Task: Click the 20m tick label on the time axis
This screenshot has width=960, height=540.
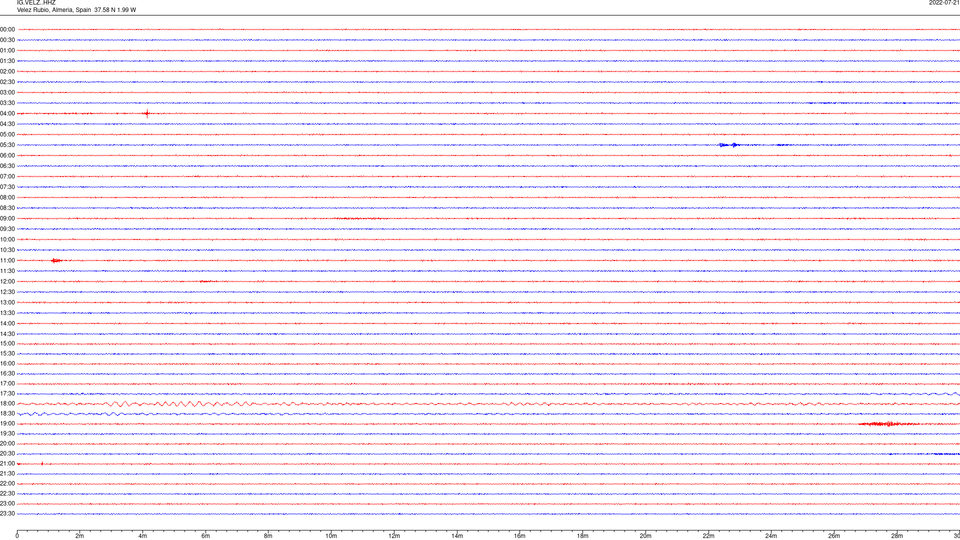Action: (645, 536)
